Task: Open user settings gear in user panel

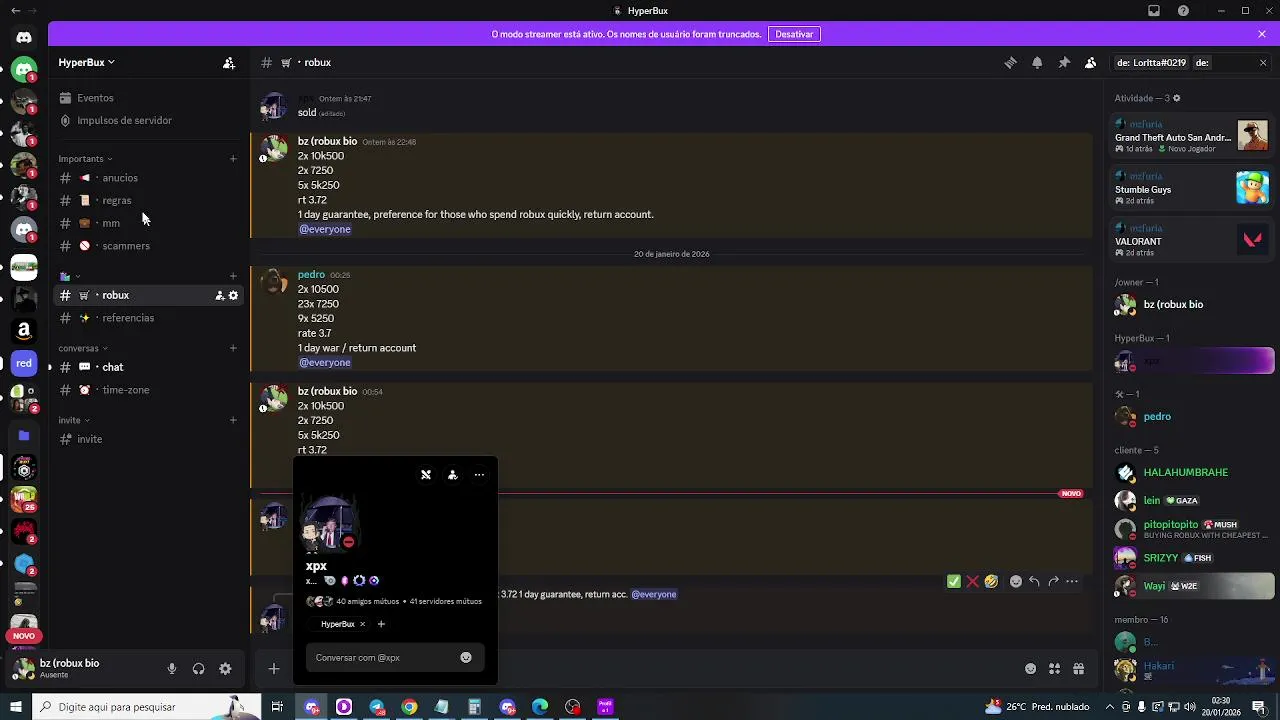Action: coord(225,669)
